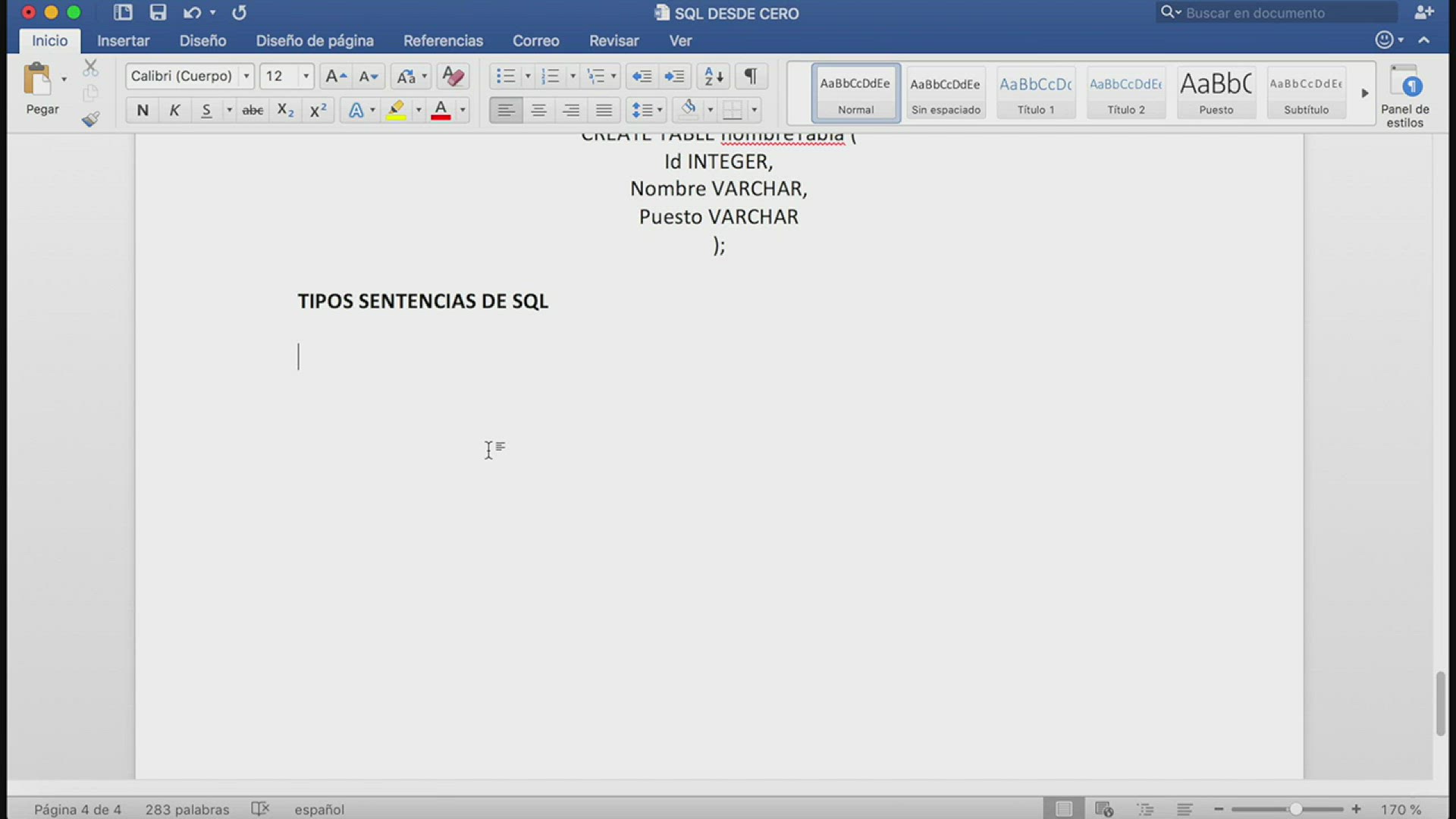Center align the paragraph

pos(538,111)
